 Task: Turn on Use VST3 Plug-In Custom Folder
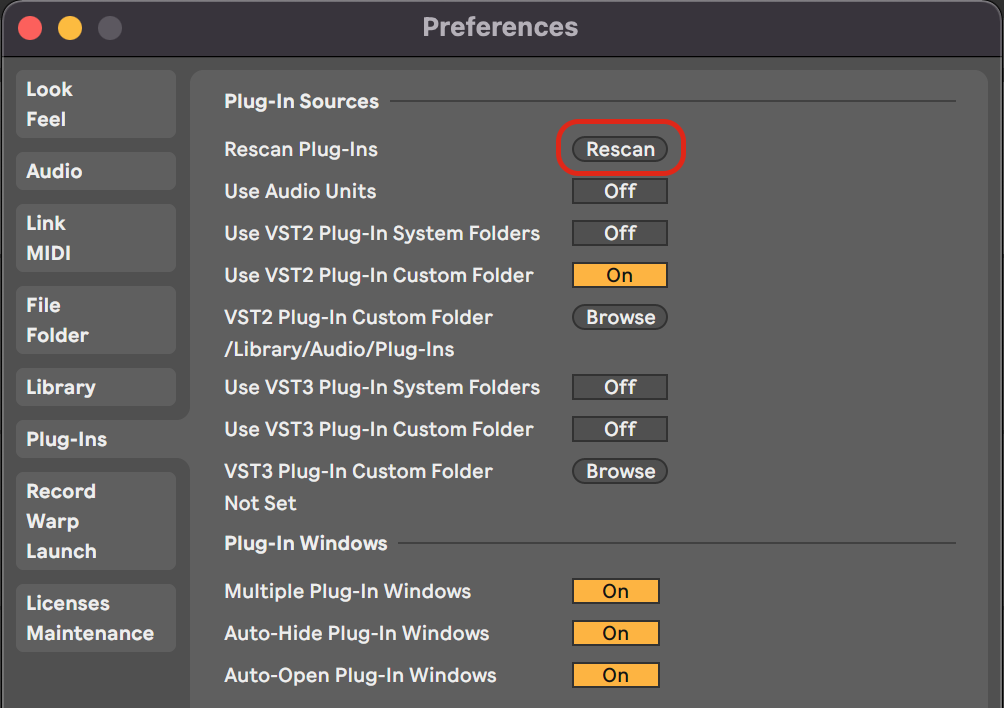(x=620, y=429)
